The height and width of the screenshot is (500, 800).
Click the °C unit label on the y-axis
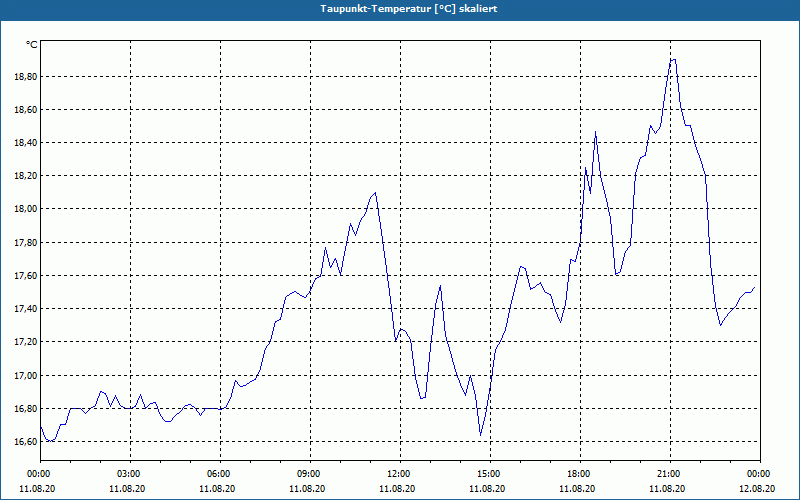click(32, 45)
